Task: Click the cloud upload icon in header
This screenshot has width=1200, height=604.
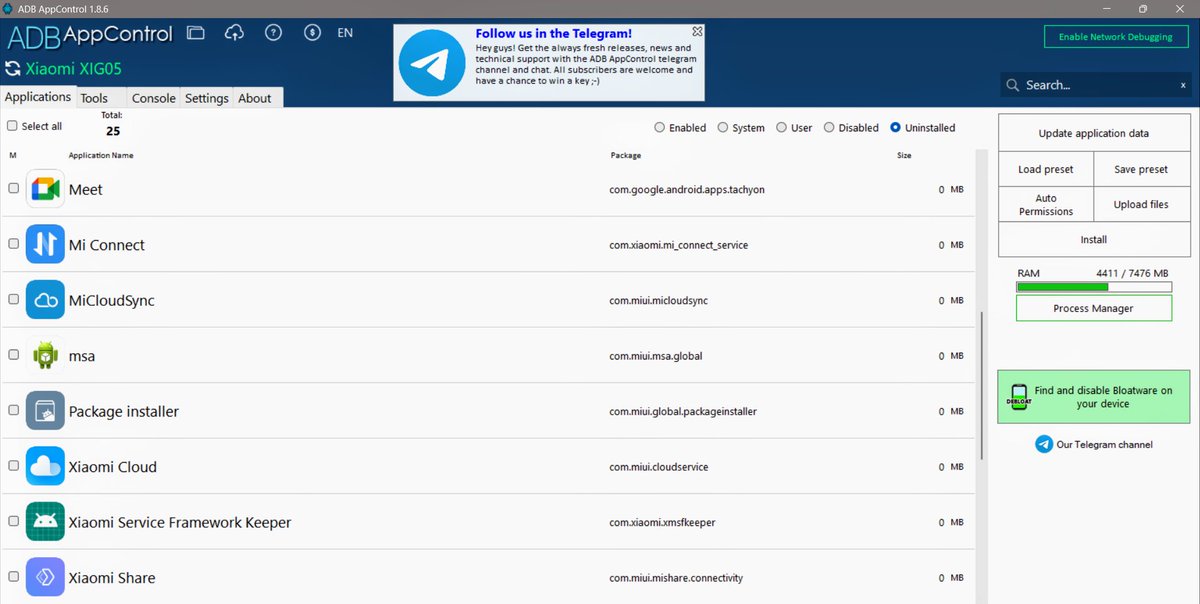Action: tap(235, 33)
